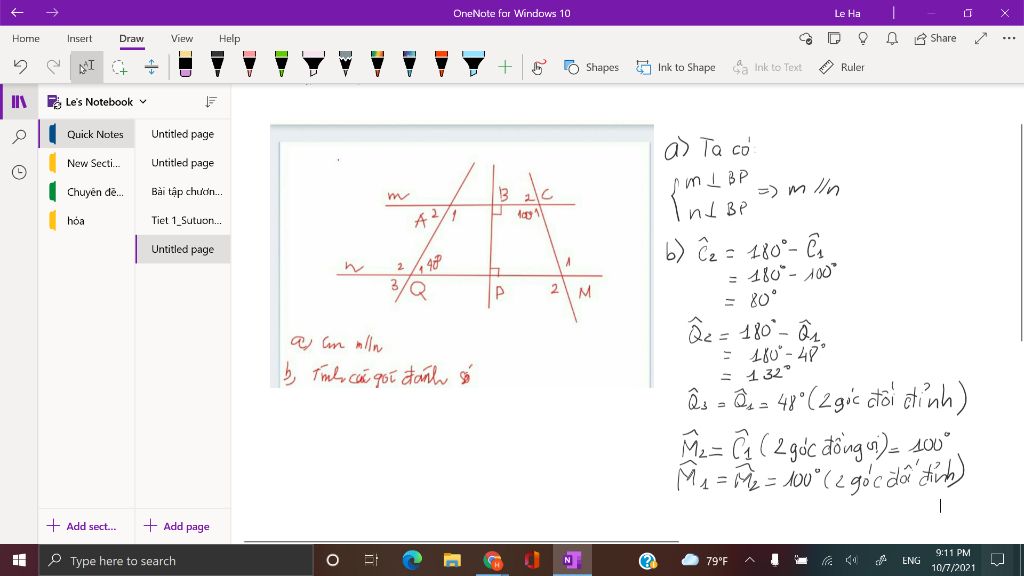Open the More options ellipsis menu
Screen dimensions: 1024x576
click(1009, 39)
